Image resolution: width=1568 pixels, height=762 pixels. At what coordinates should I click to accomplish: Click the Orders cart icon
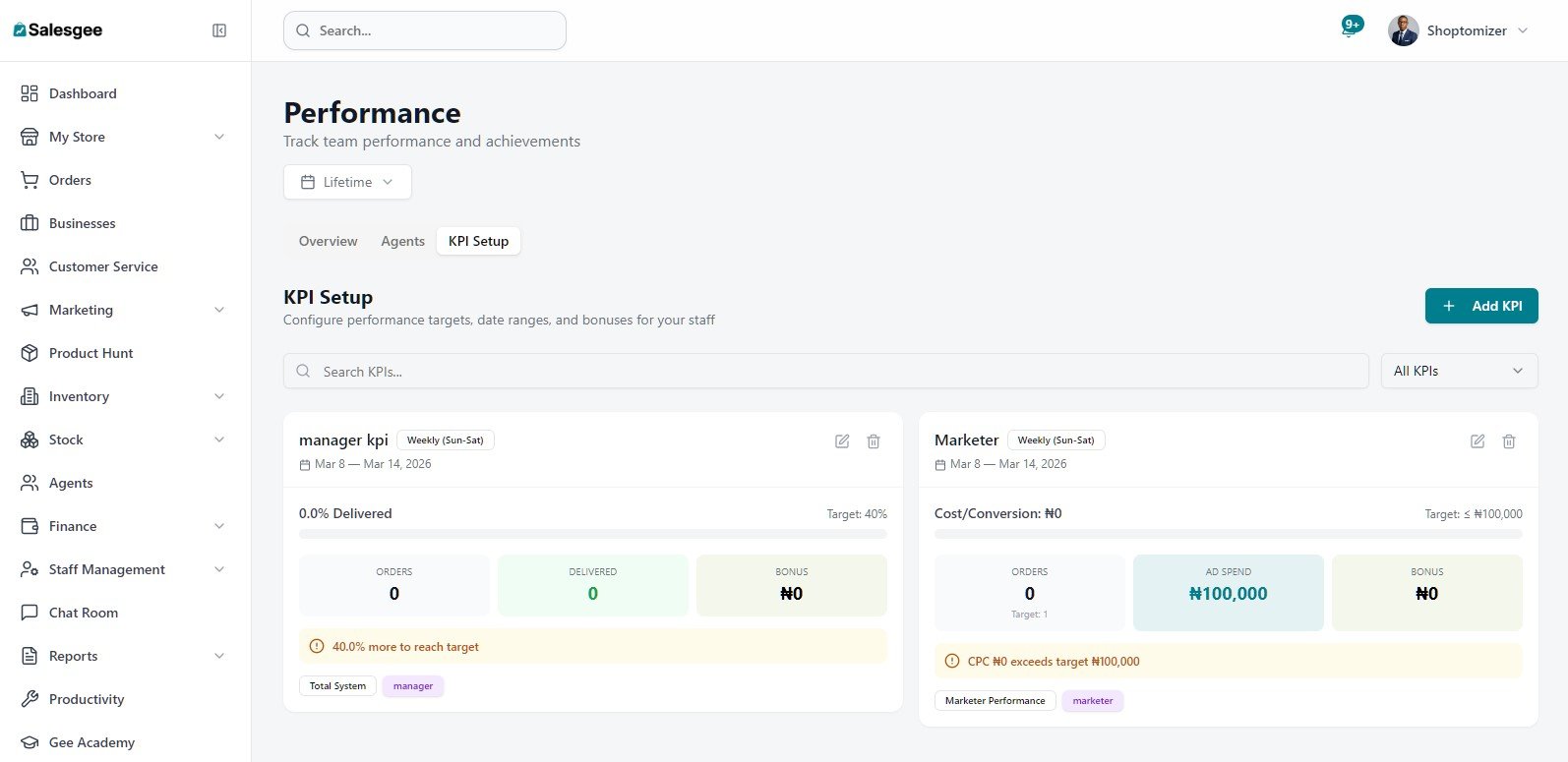pyautogui.click(x=30, y=180)
